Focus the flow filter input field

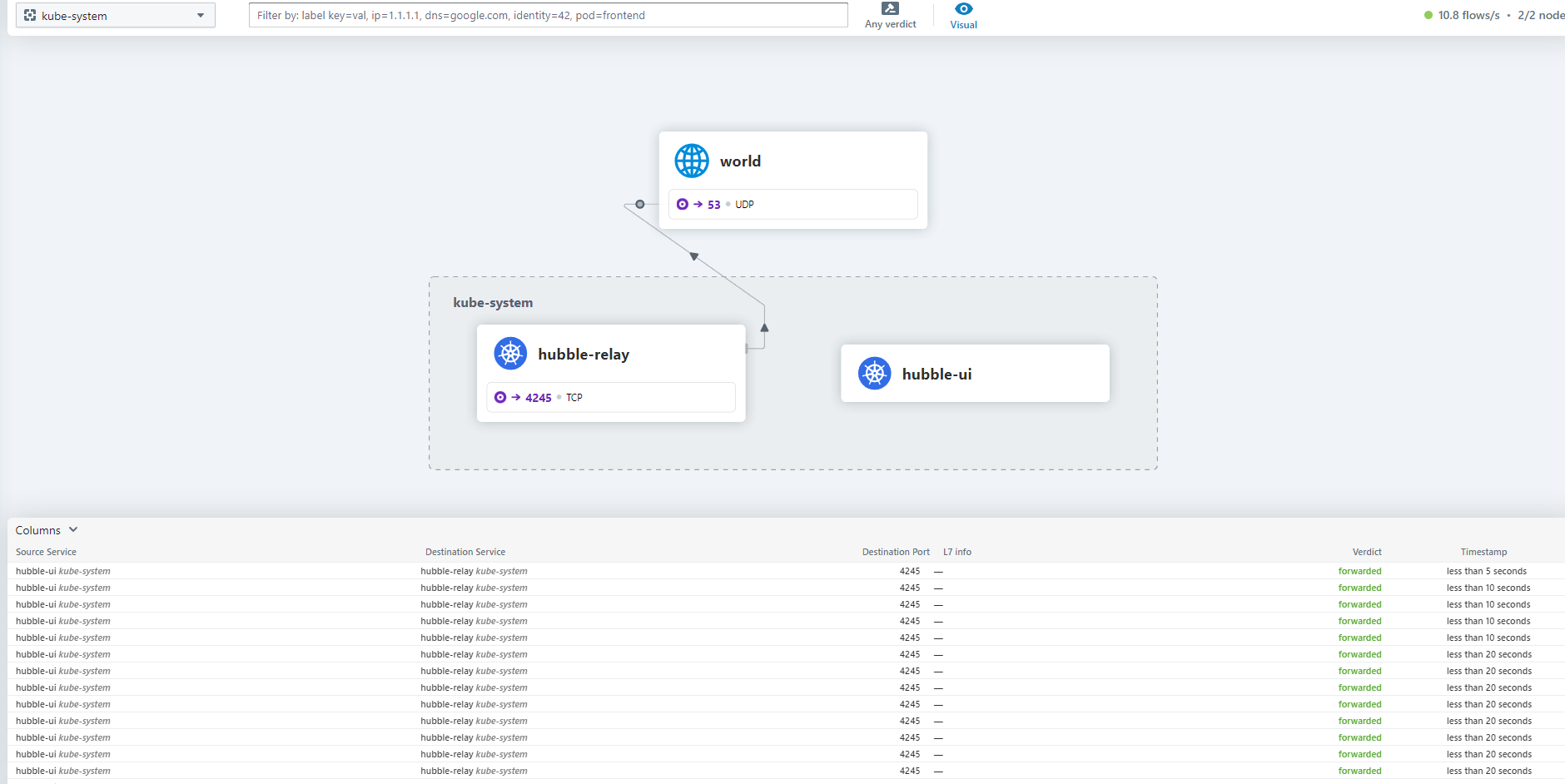point(548,15)
